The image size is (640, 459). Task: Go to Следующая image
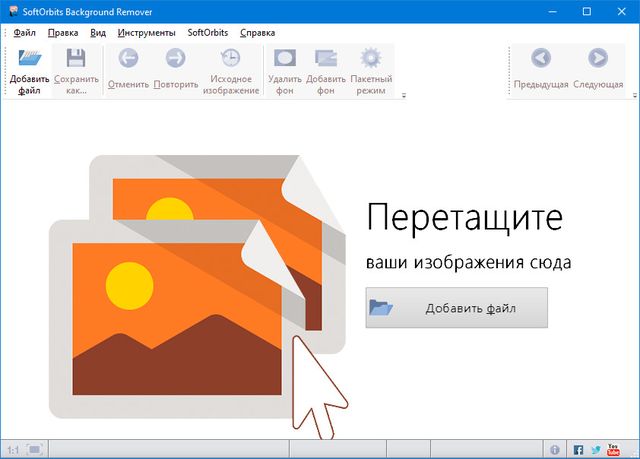[598, 61]
